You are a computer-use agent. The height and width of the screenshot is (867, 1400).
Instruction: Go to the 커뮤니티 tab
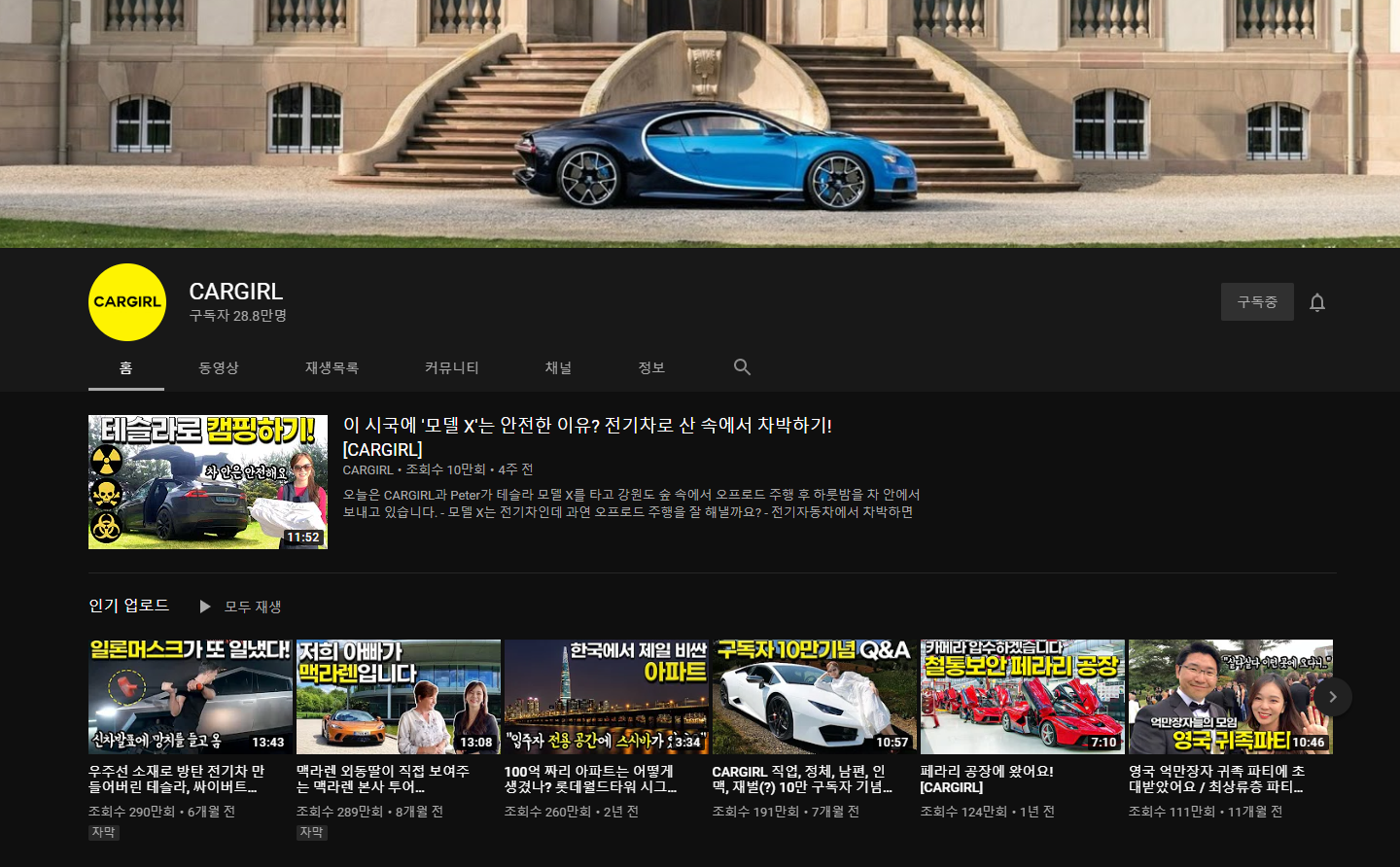pos(452,367)
